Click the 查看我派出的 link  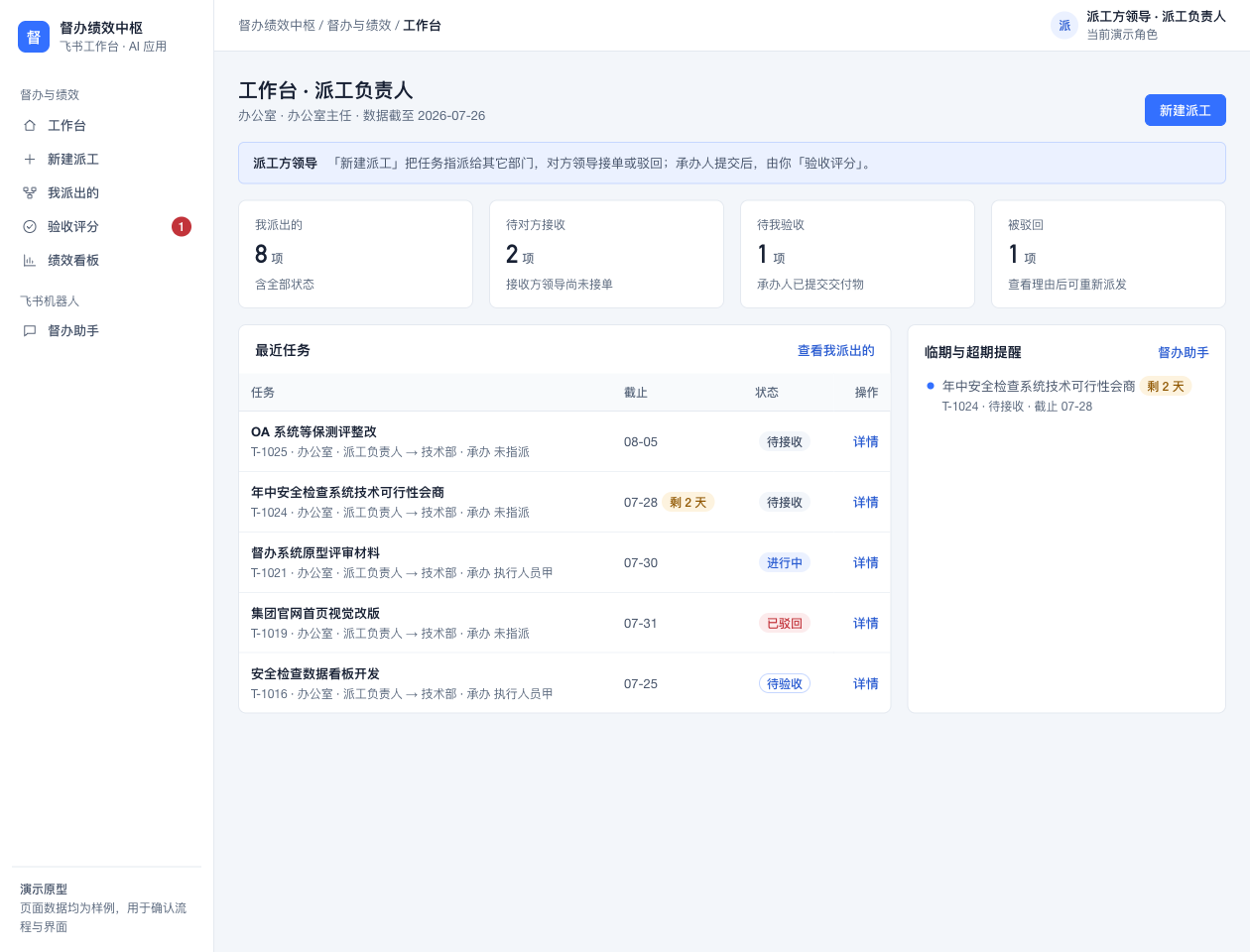(x=836, y=351)
